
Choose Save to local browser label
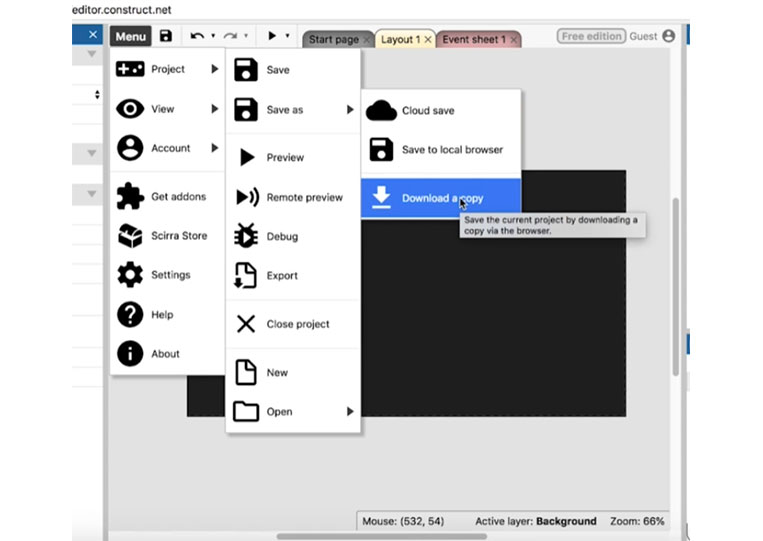[x=452, y=149]
